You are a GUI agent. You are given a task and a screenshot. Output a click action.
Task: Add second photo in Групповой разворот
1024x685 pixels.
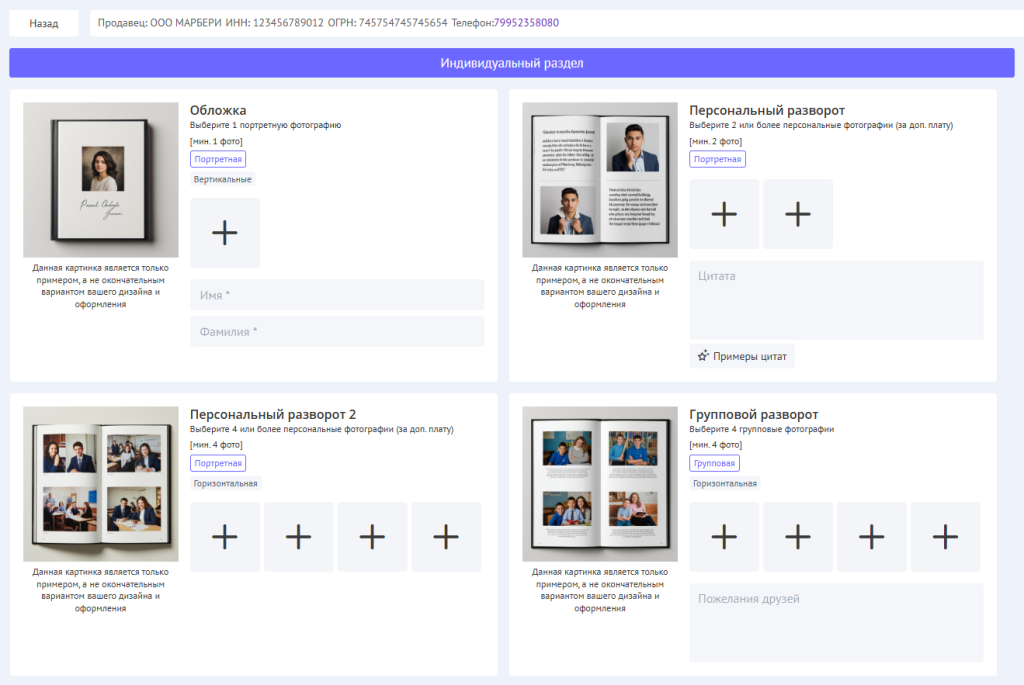pyautogui.click(x=797, y=537)
